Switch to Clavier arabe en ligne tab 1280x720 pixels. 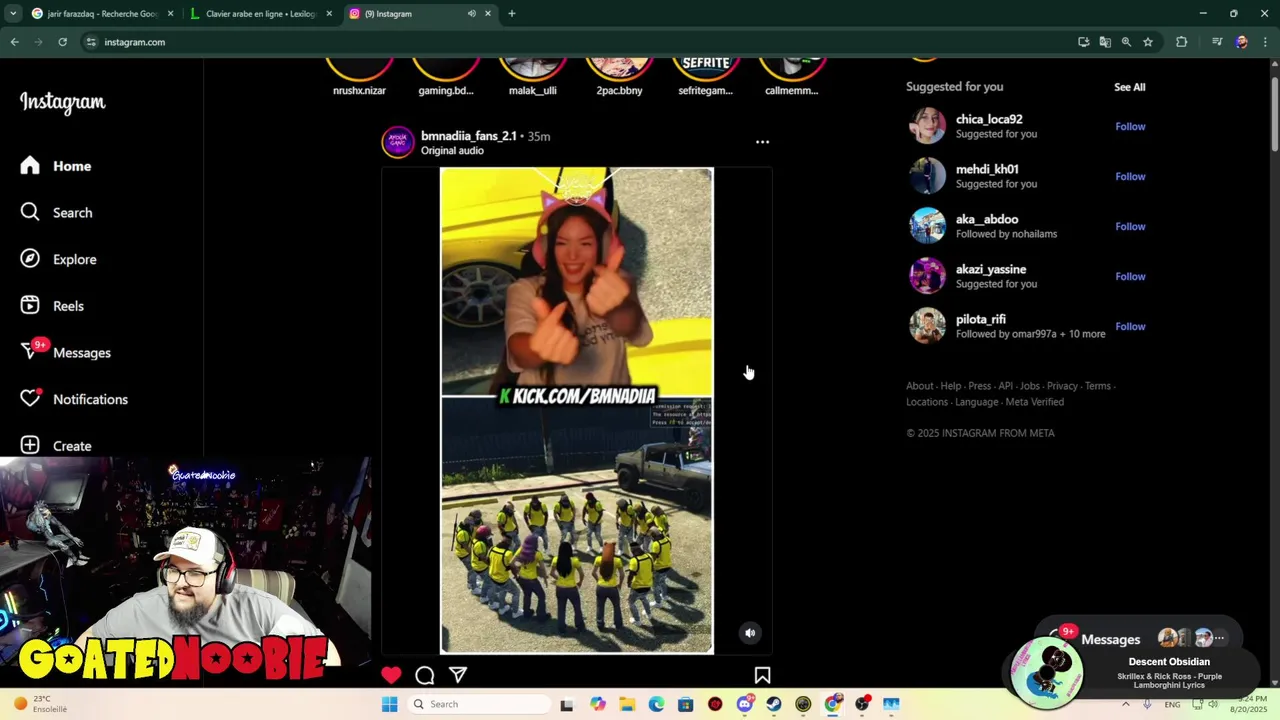coord(260,14)
